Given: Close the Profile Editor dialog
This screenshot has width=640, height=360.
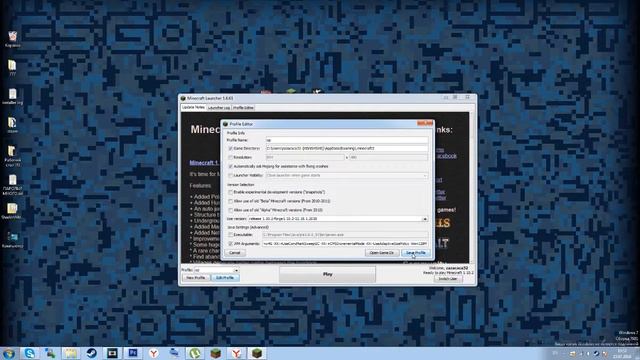Looking at the screenshot, I should (x=425, y=123).
